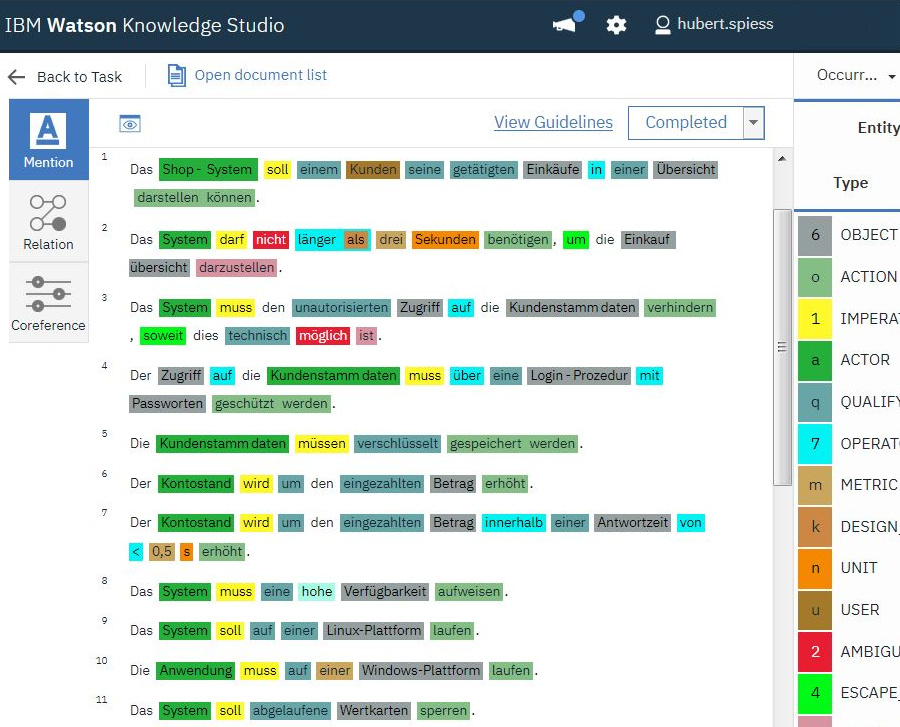Open the Coreference annotation mode
Image resolution: width=900 pixels, height=727 pixels.
(48, 303)
